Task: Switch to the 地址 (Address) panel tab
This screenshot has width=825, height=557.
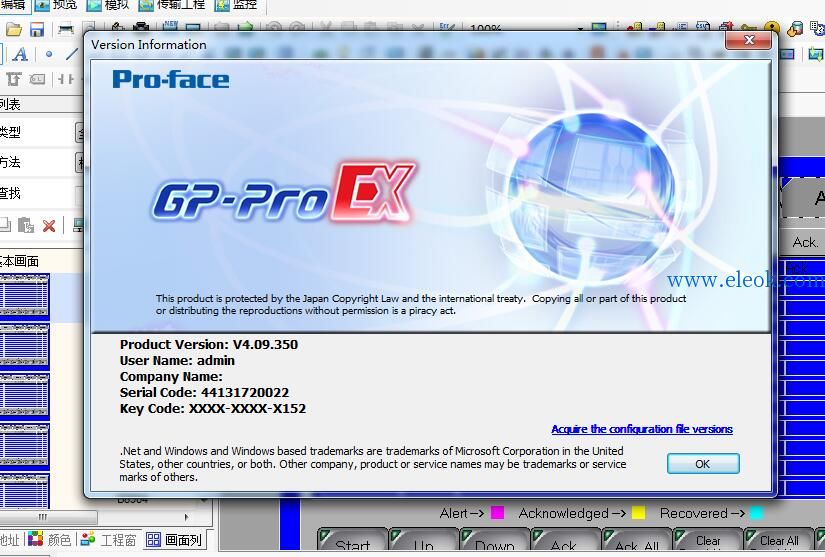Action: (x=10, y=540)
